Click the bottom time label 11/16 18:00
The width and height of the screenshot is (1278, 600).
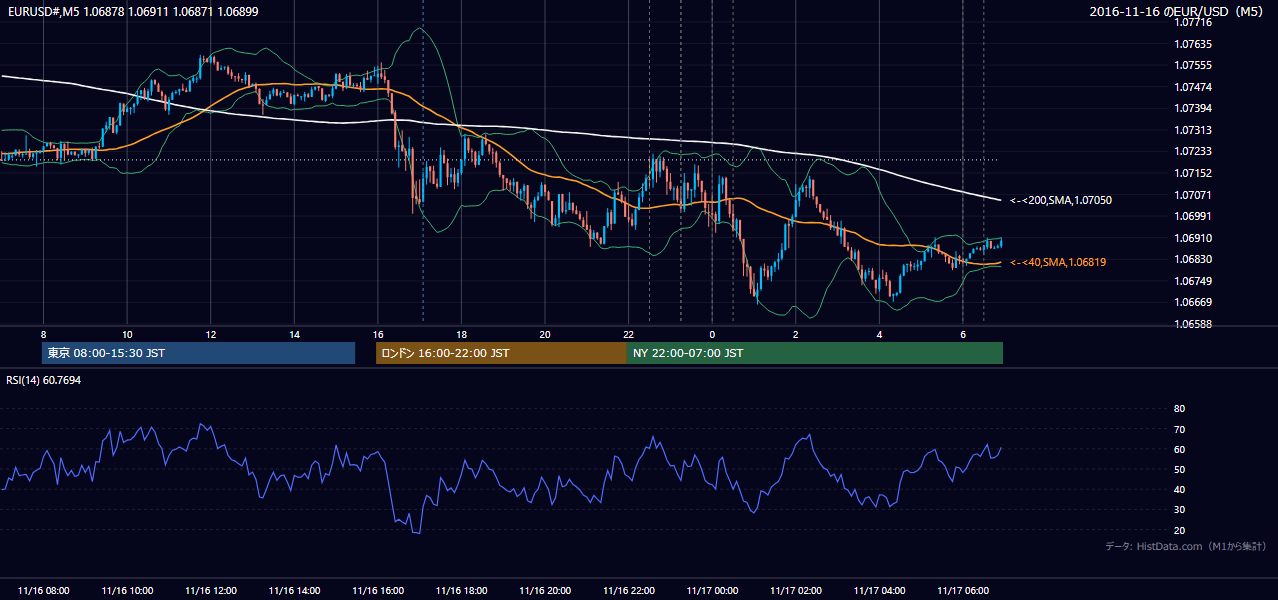click(x=461, y=591)
